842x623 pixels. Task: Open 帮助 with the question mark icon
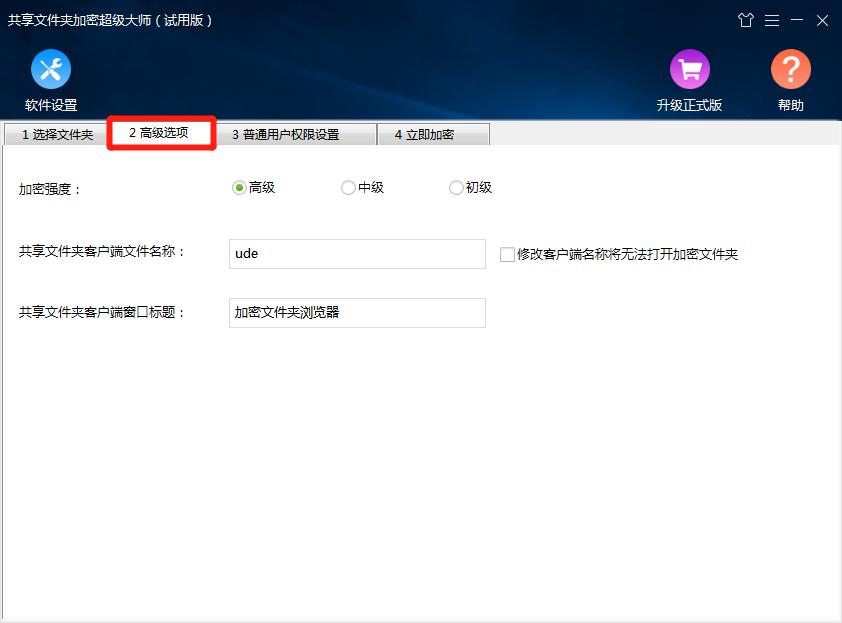pos(790,70)
